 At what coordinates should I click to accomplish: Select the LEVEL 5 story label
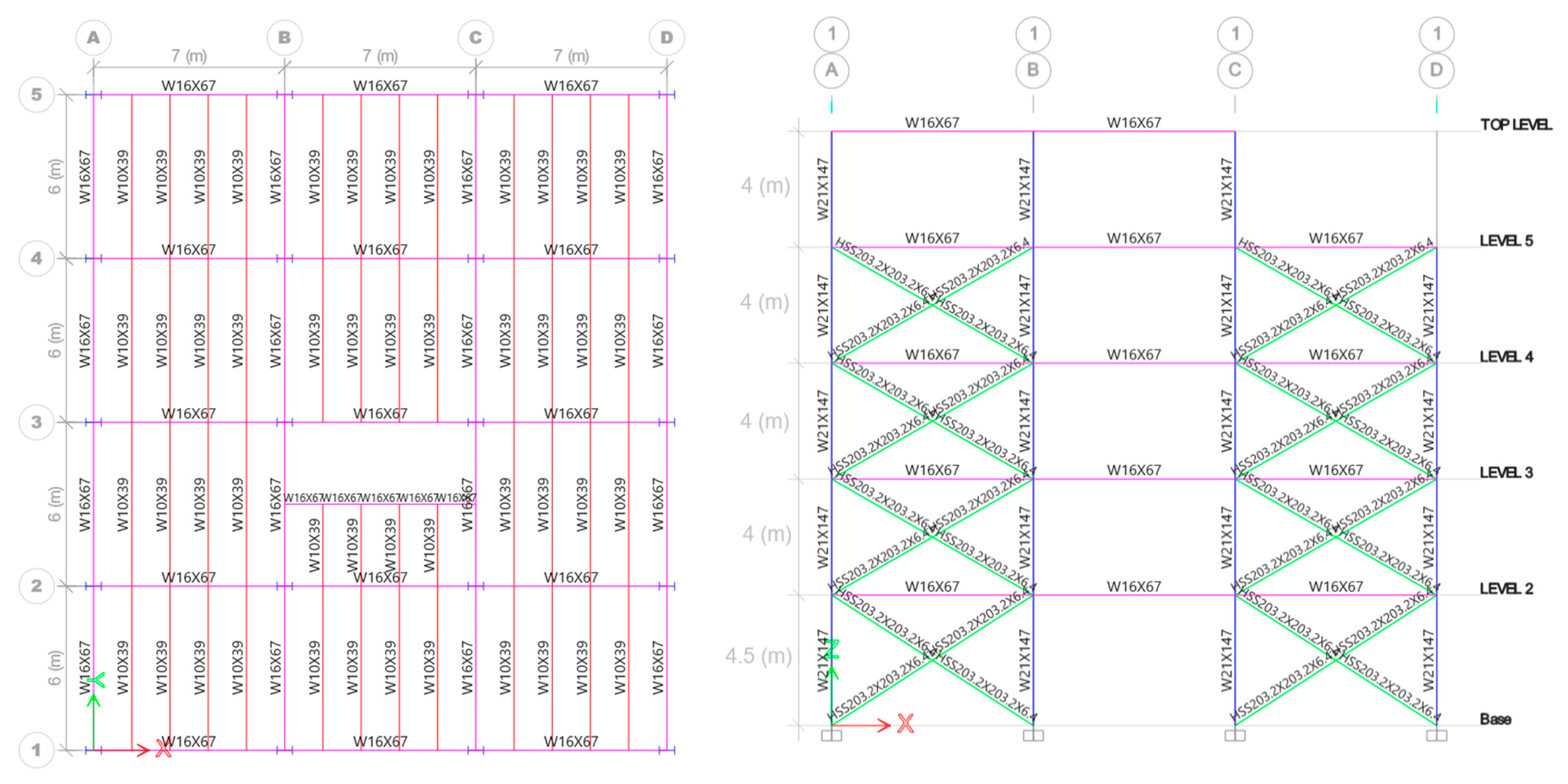coord(1506,241)
